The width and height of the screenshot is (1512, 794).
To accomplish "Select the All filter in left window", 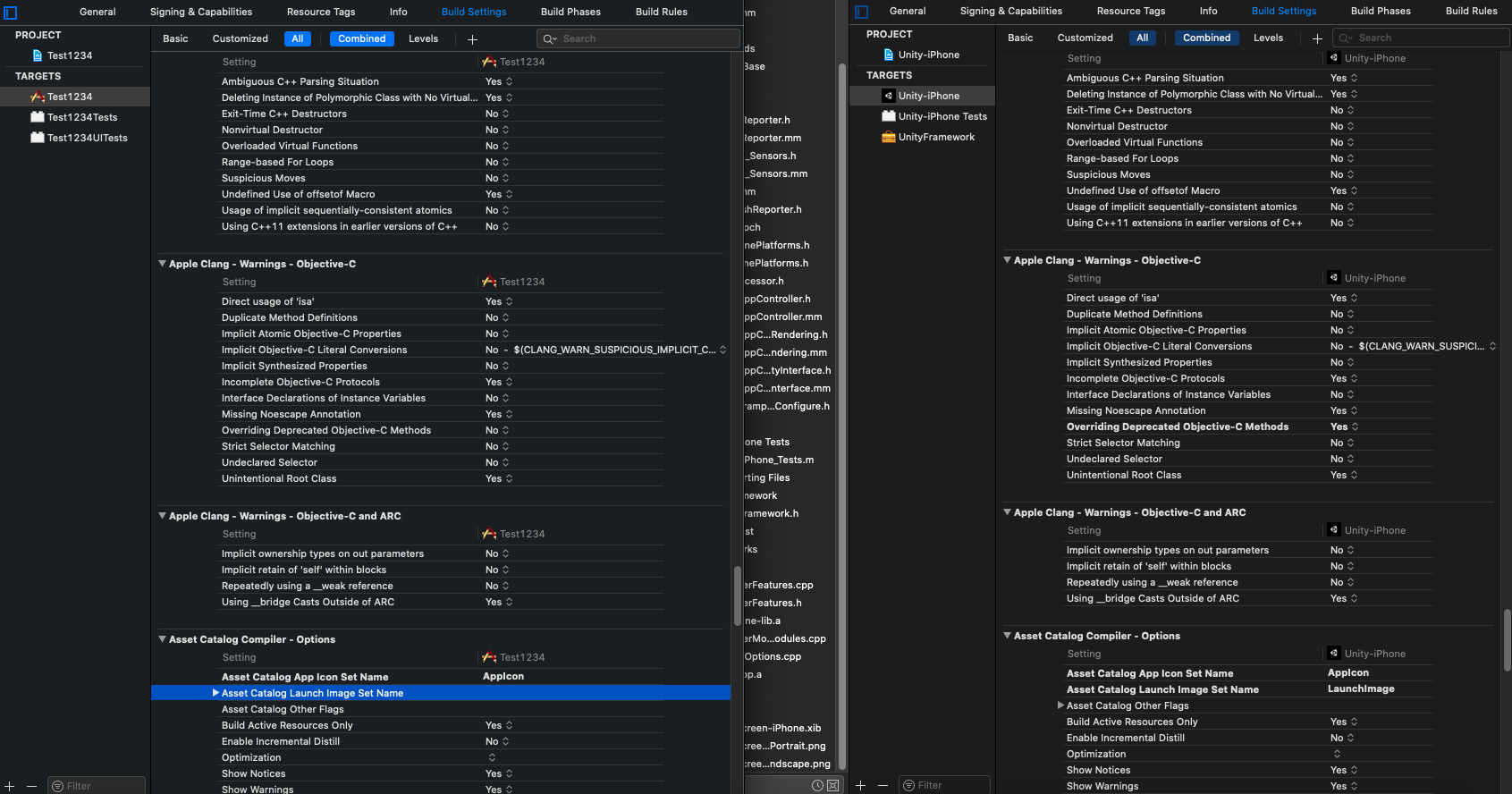I will (x=298, y=39).
